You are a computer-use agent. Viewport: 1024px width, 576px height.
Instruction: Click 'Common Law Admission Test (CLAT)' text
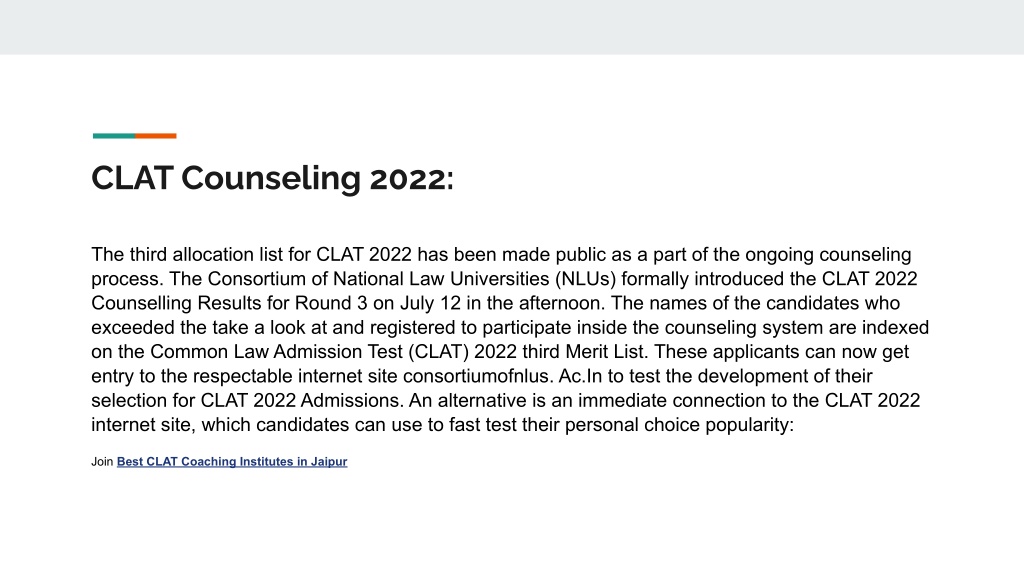(310, 352)
